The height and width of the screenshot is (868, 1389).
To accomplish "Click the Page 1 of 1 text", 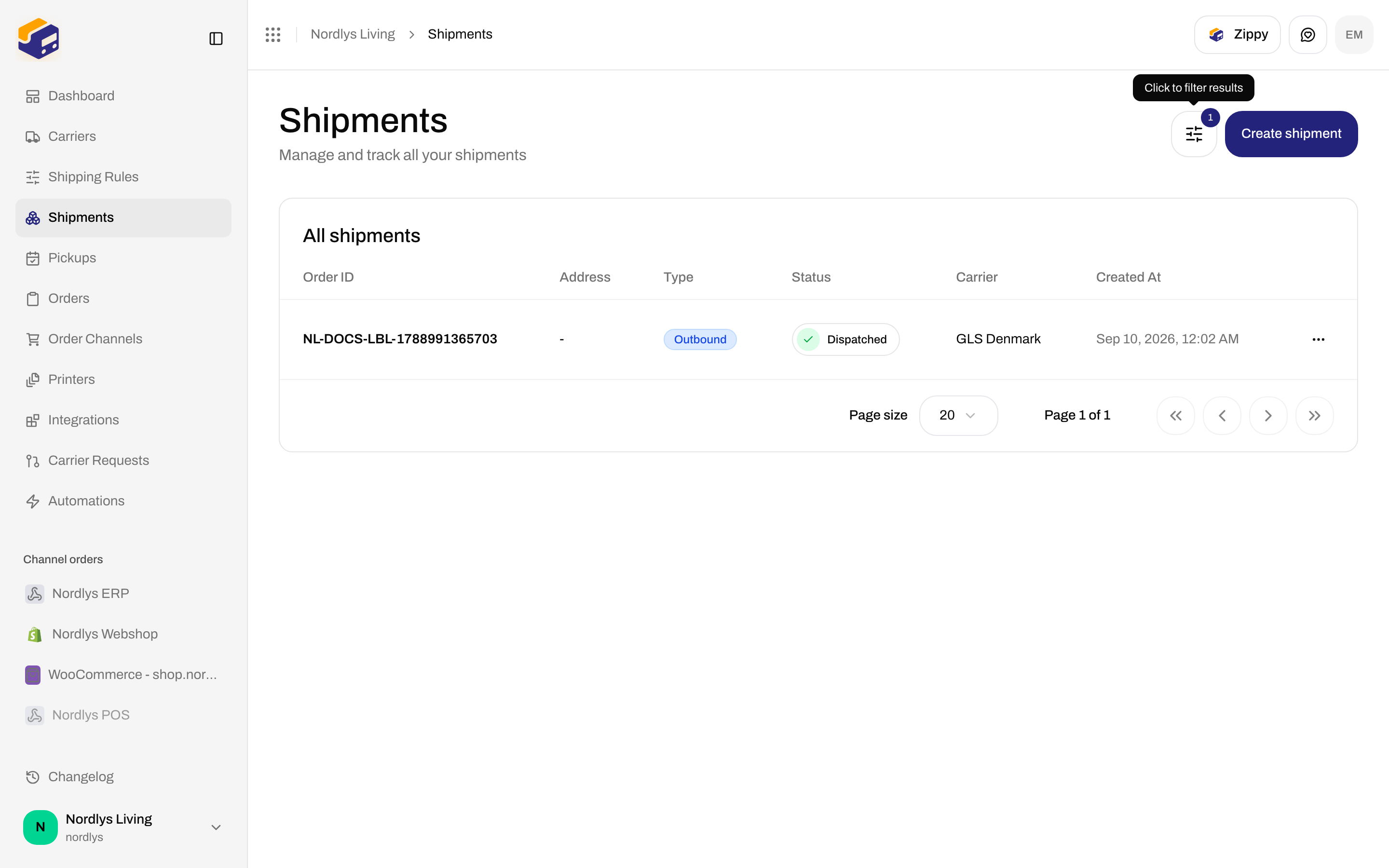I will click(1077, 415).
